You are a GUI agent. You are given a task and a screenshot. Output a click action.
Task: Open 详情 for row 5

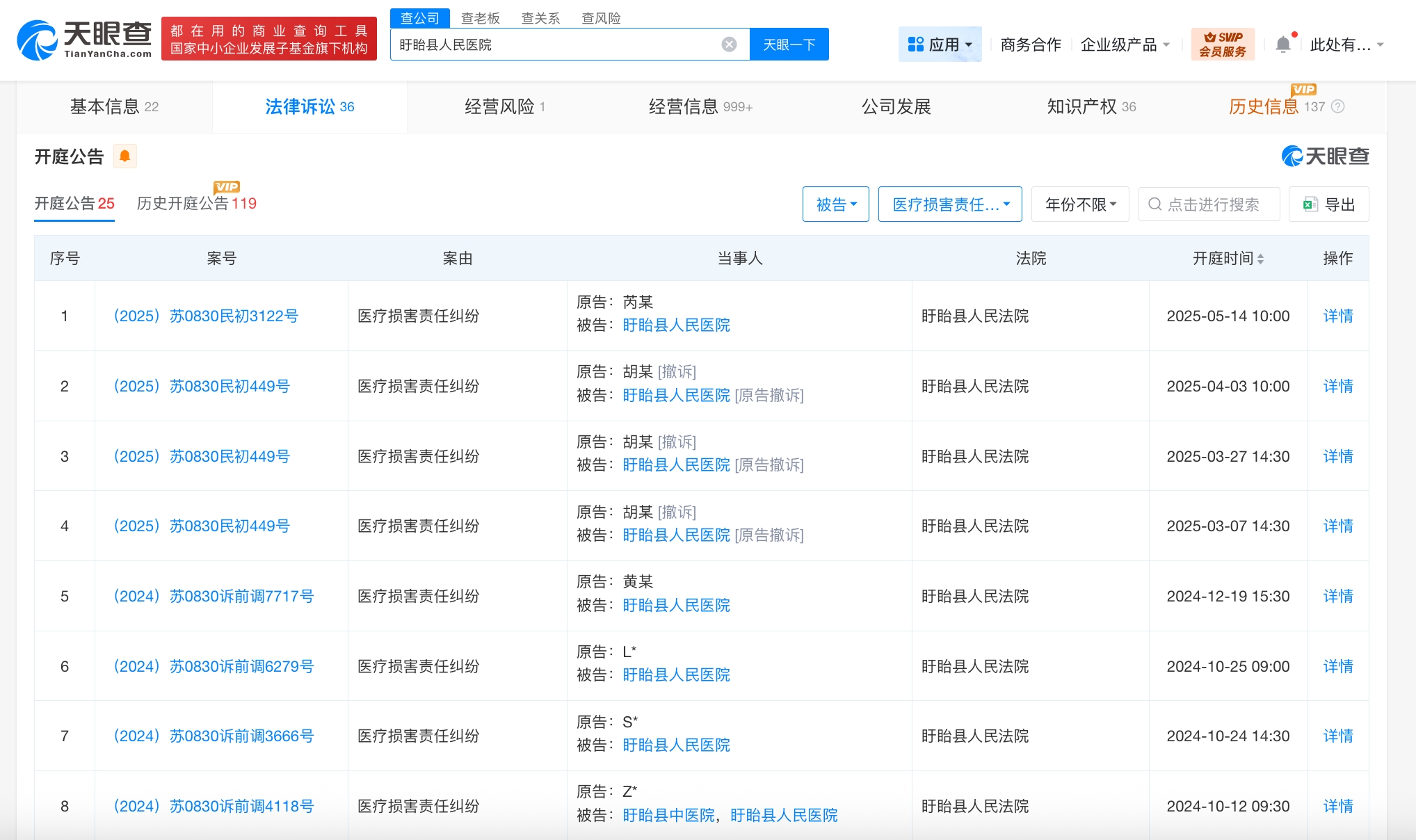1337,596
